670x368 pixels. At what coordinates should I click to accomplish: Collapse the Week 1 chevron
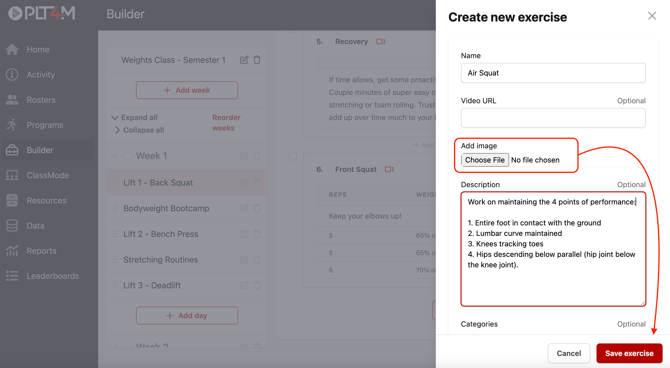pyautogui.click(x=115, y=156)
